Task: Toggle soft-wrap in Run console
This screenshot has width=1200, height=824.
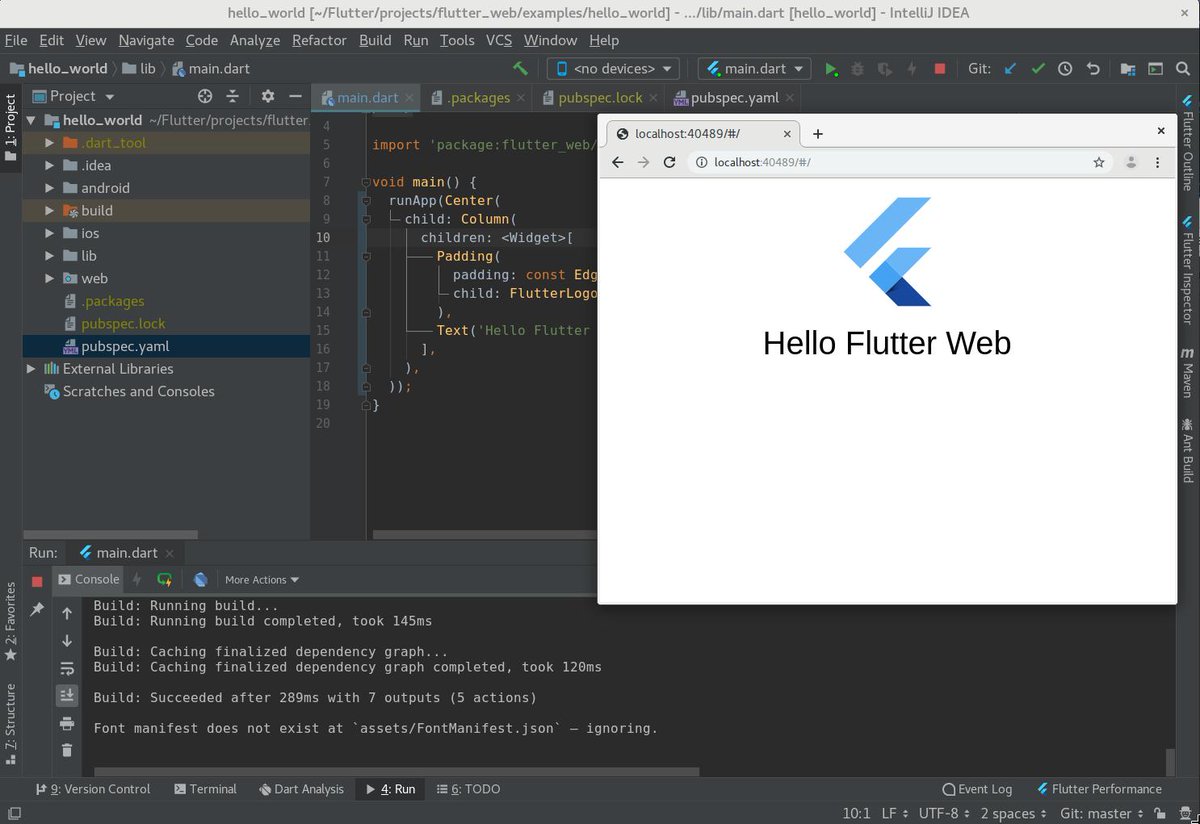Action: [67, 668]
